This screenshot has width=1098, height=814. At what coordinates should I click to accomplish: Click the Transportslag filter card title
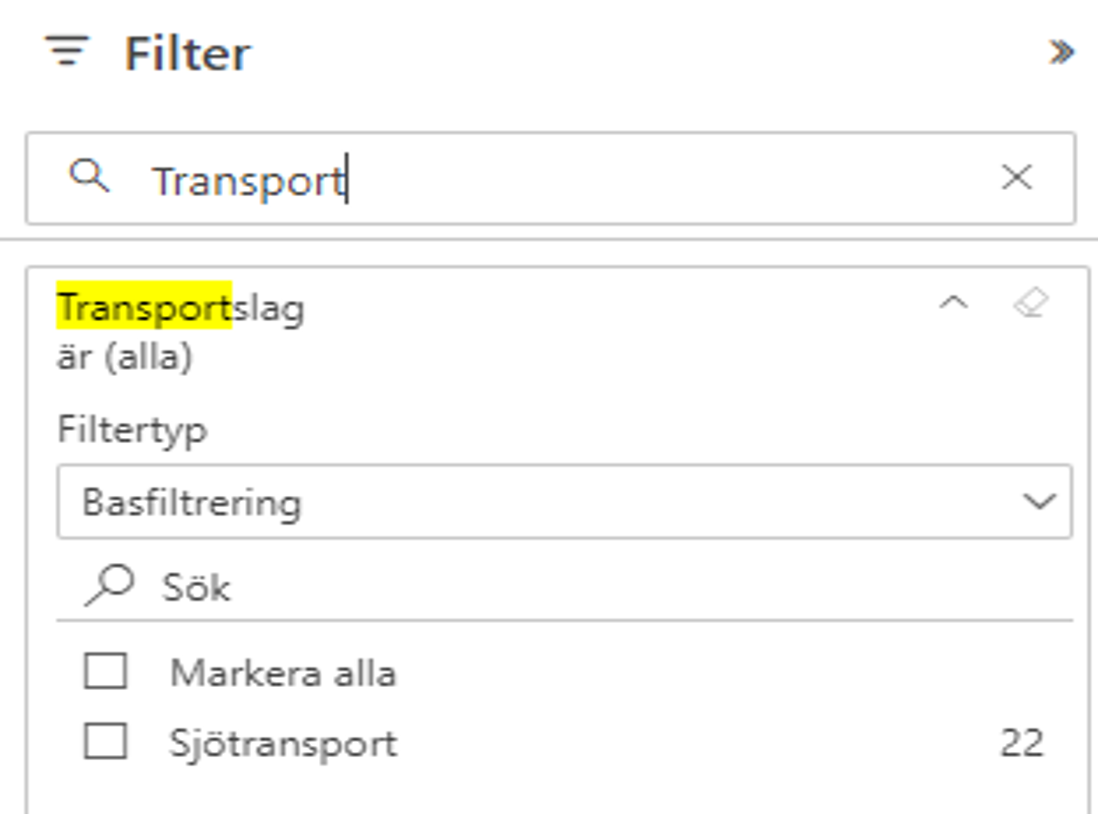coord(181,308)
